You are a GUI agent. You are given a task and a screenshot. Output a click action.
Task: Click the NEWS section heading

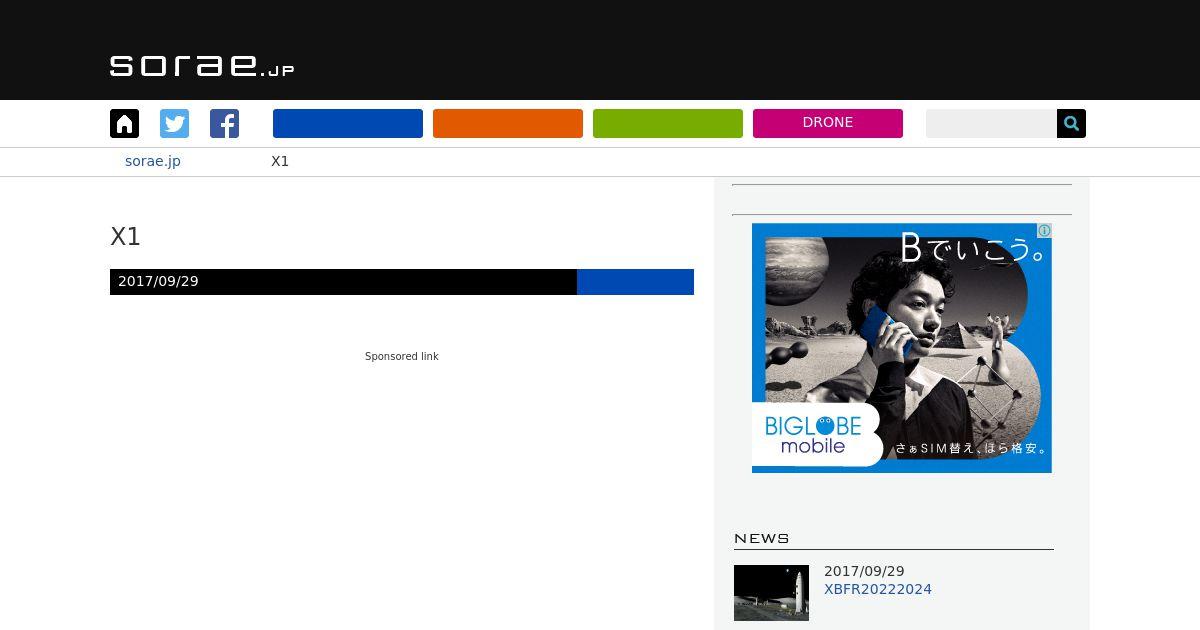tap(762, 538)
